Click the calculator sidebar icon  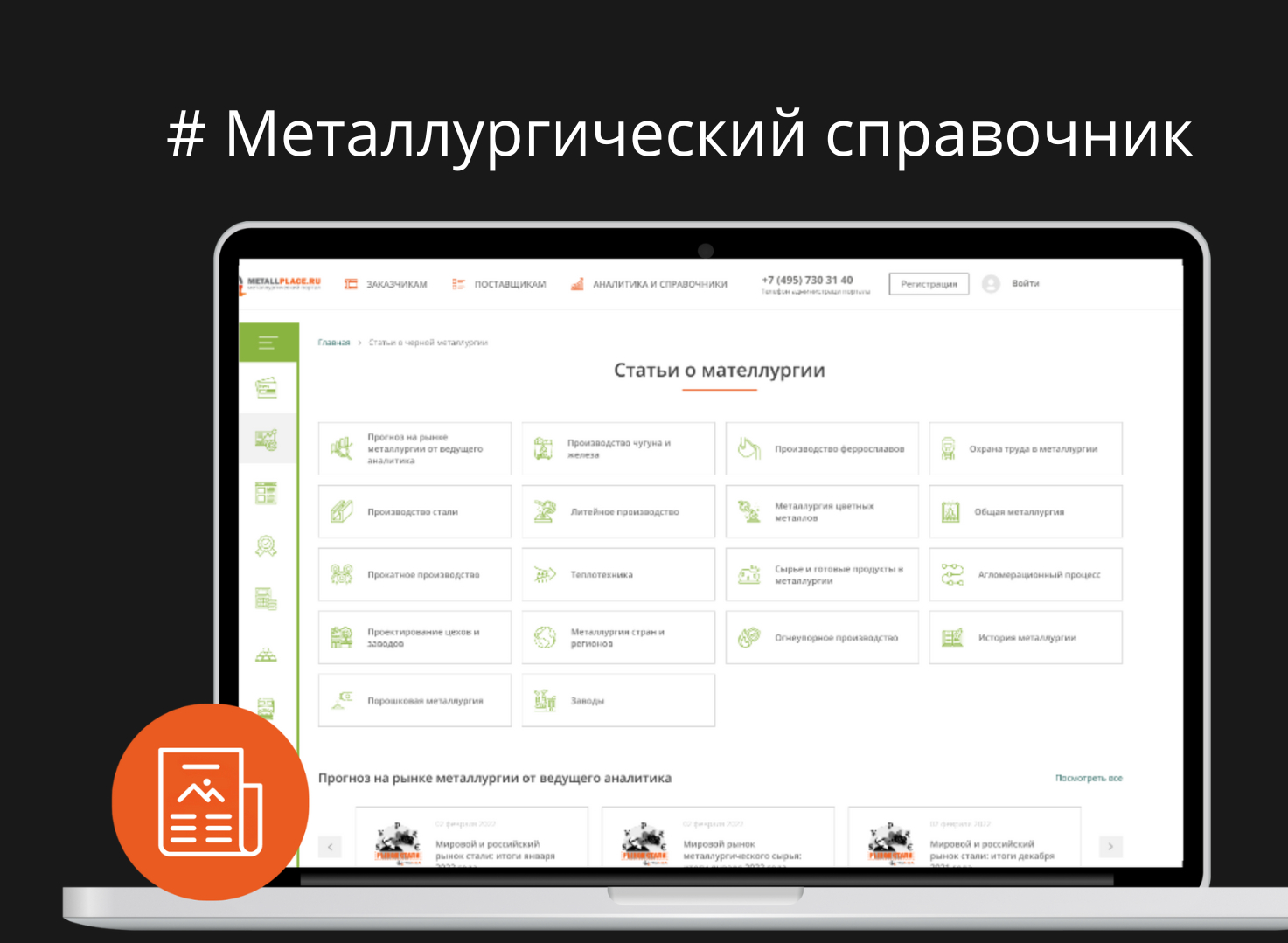pos(266,599)
